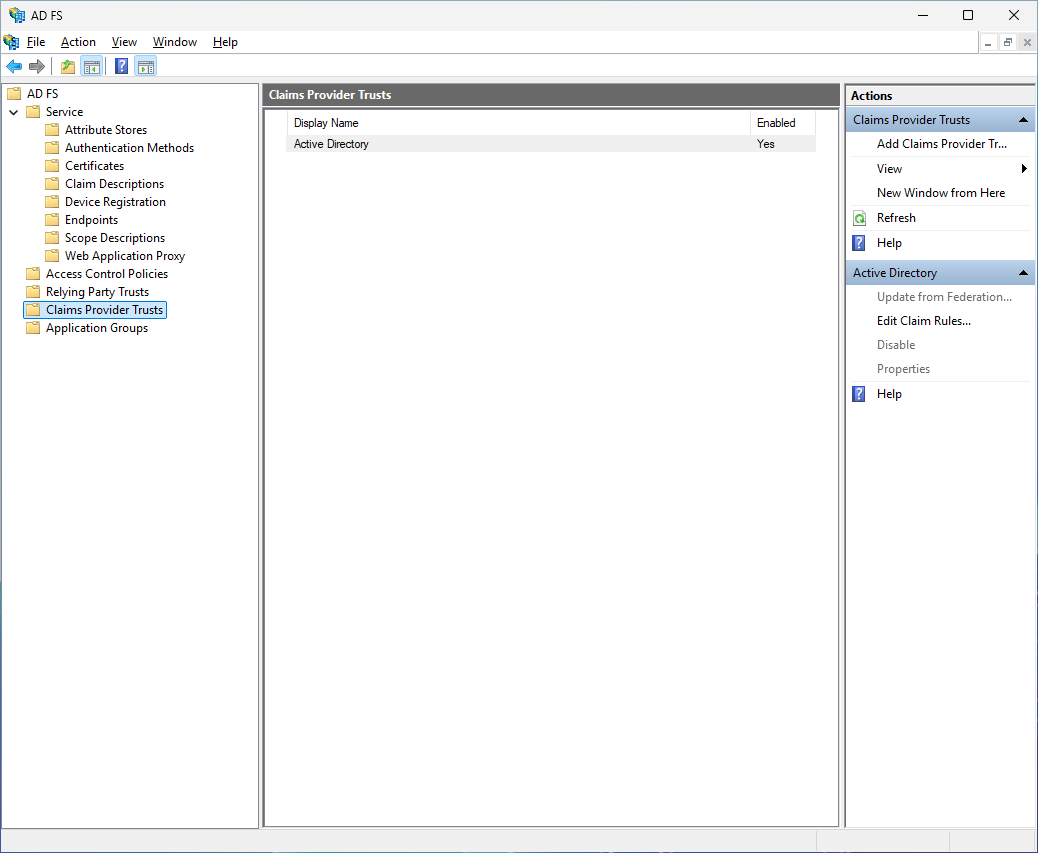This screenshot has width=1038, height=853.
Task: Collapse the Service tree node
Action: coord(13,112)
